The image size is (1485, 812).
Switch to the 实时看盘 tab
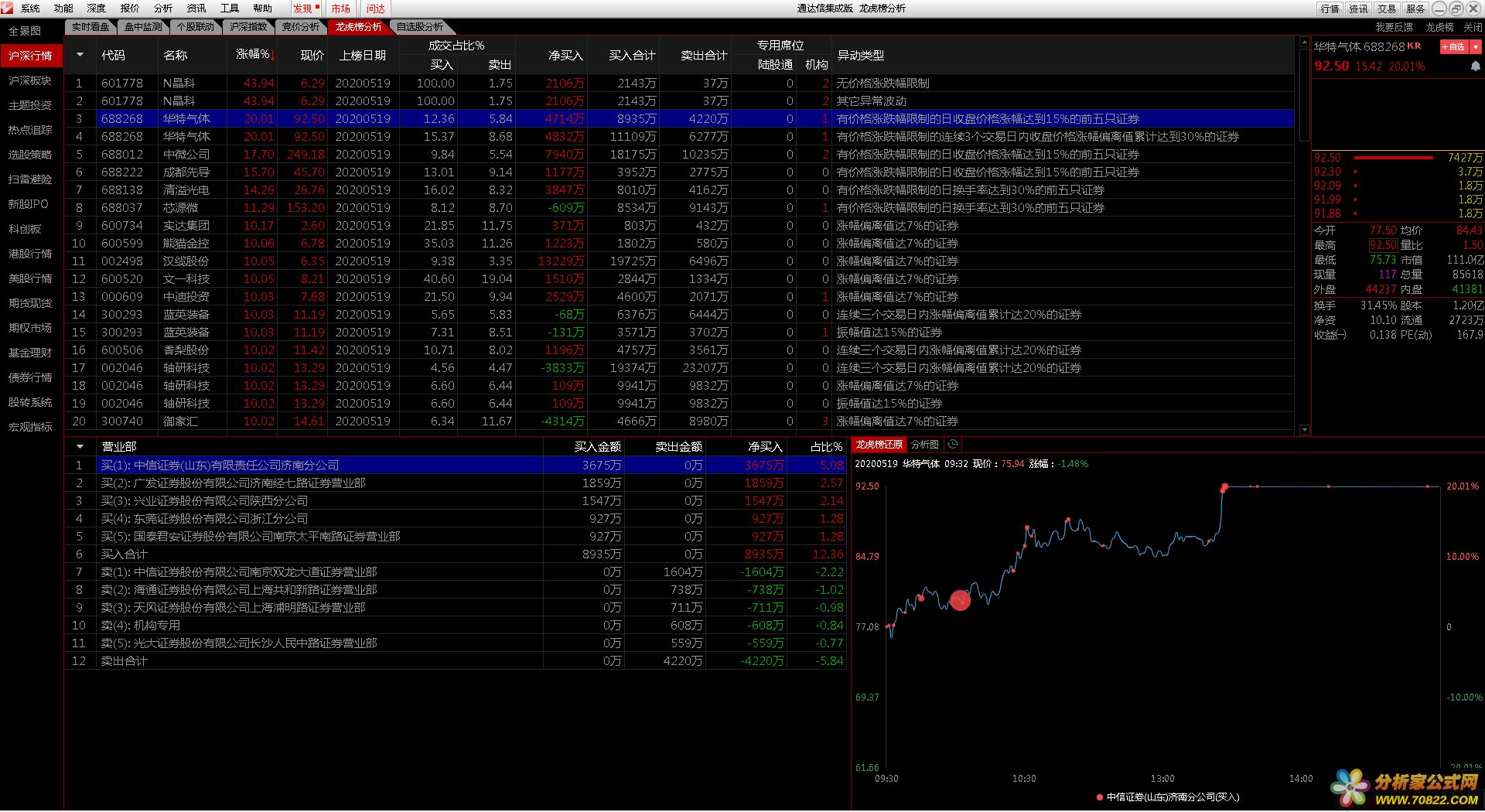point(90,27)
